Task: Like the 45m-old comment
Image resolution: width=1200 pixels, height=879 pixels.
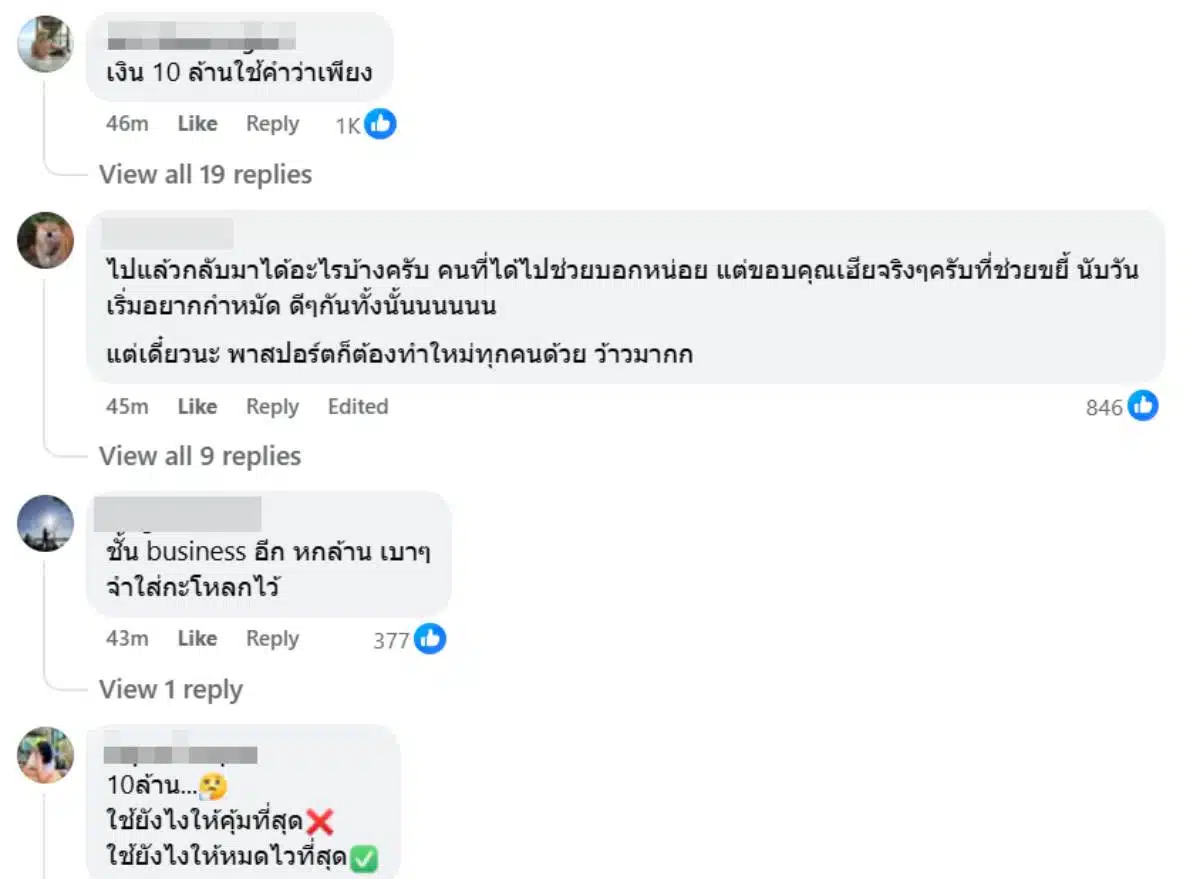Action: 197,406
